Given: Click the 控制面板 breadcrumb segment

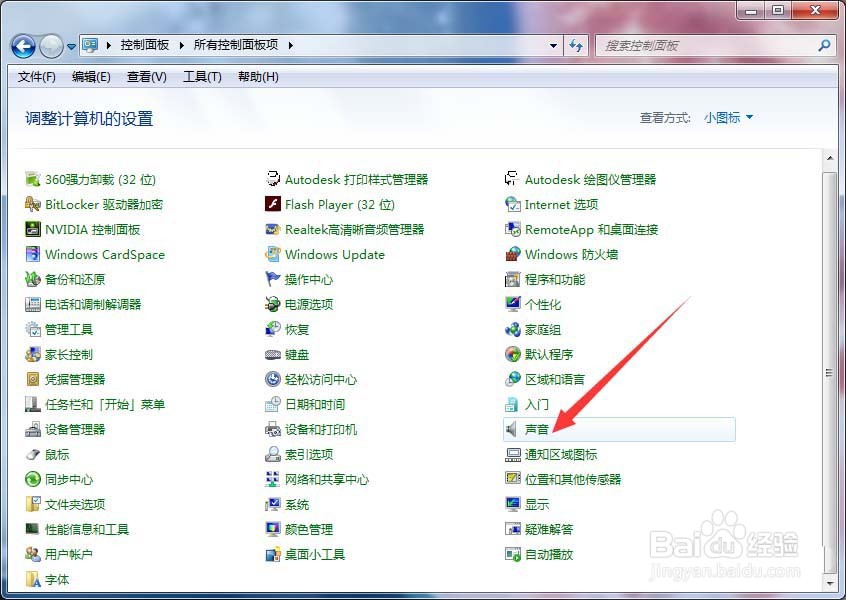Looking at the screenshot, I should (145, 45).
